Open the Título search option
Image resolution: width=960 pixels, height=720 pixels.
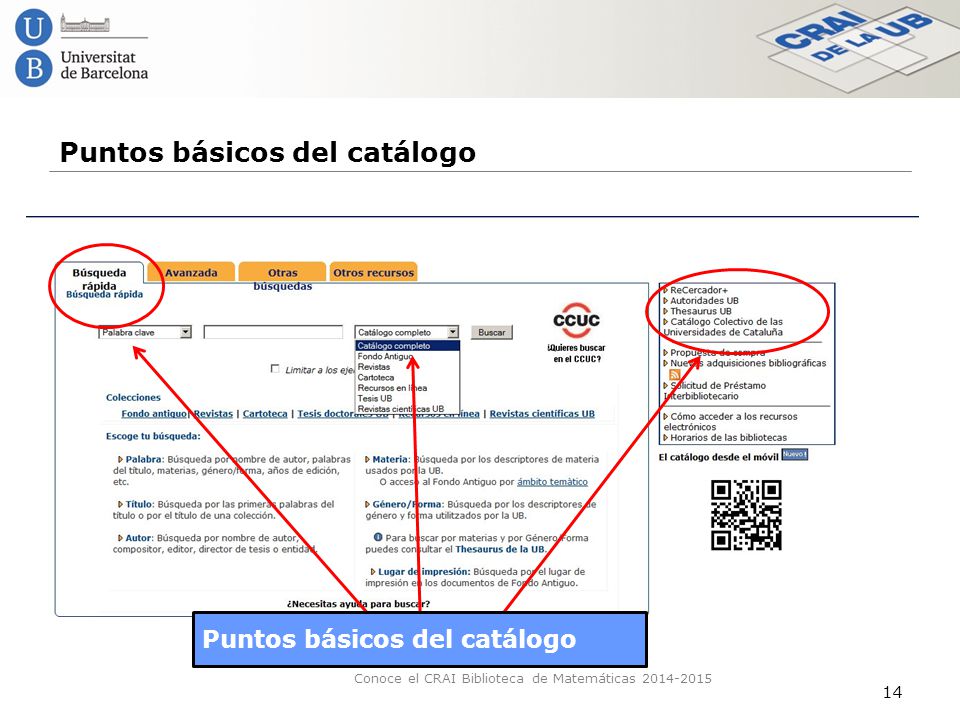click(139, 504)
